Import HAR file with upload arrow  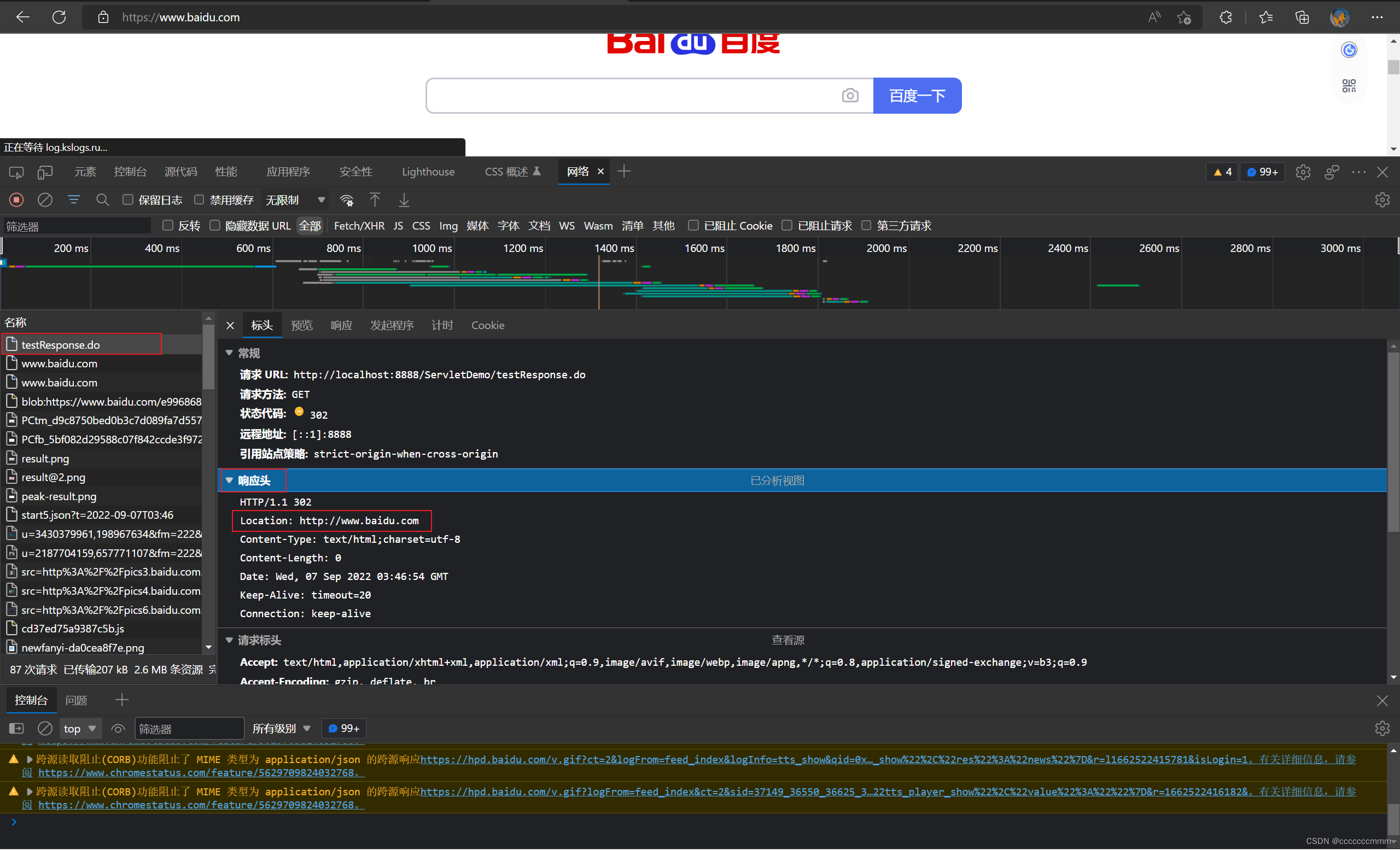[375, 200]
